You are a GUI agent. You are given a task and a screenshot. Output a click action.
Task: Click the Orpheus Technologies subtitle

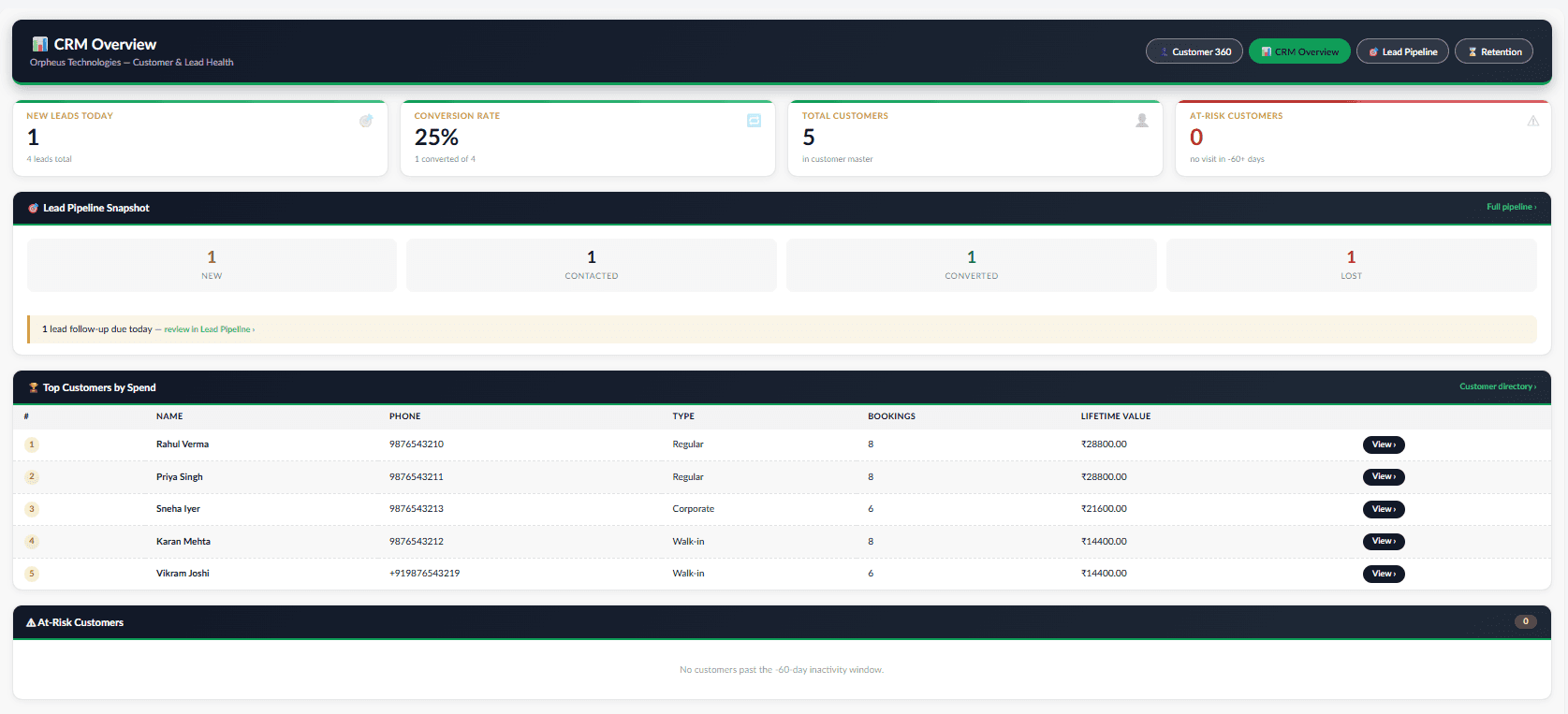132,63
